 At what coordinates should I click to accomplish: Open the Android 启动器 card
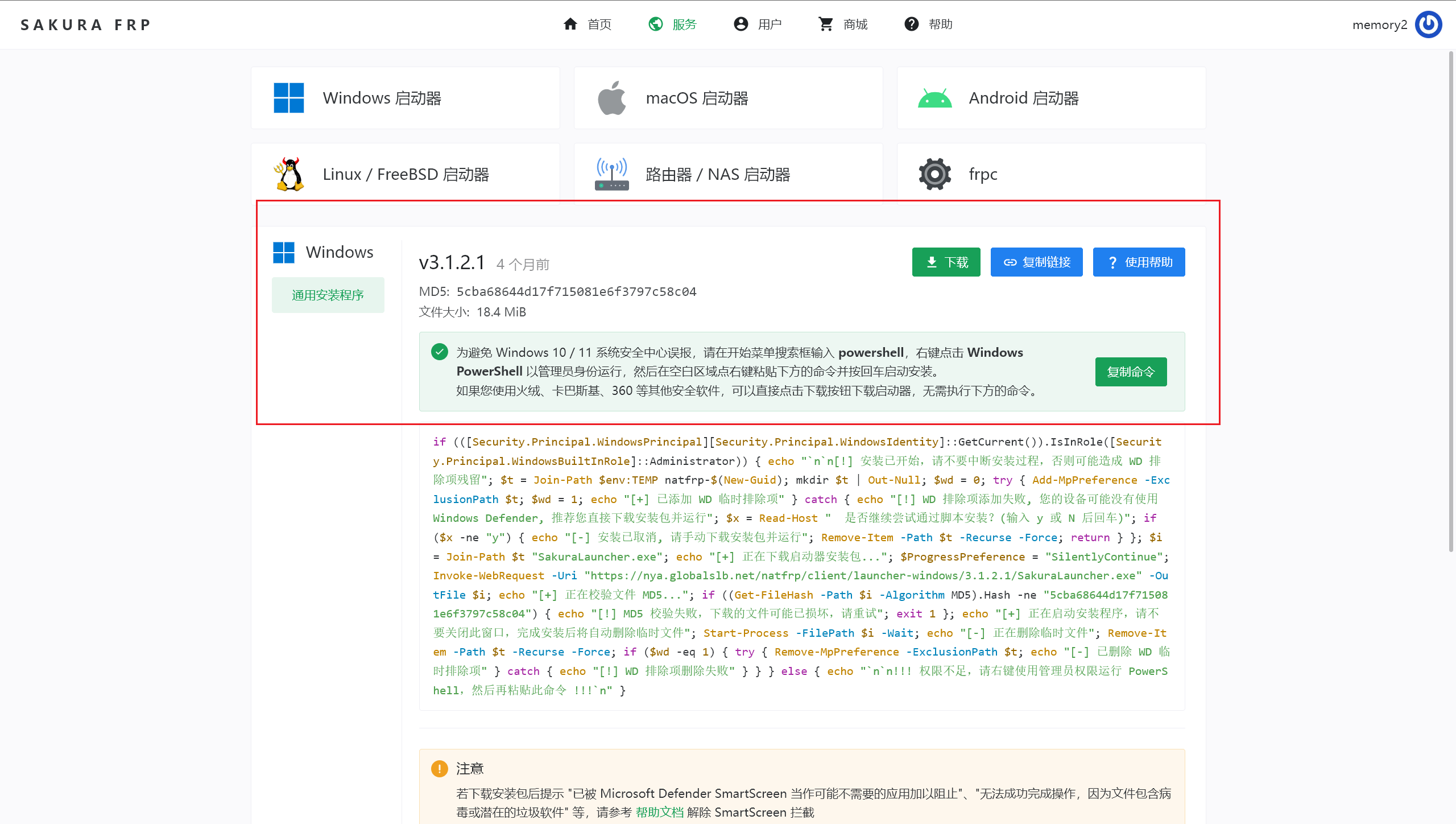pos(1051,98)
